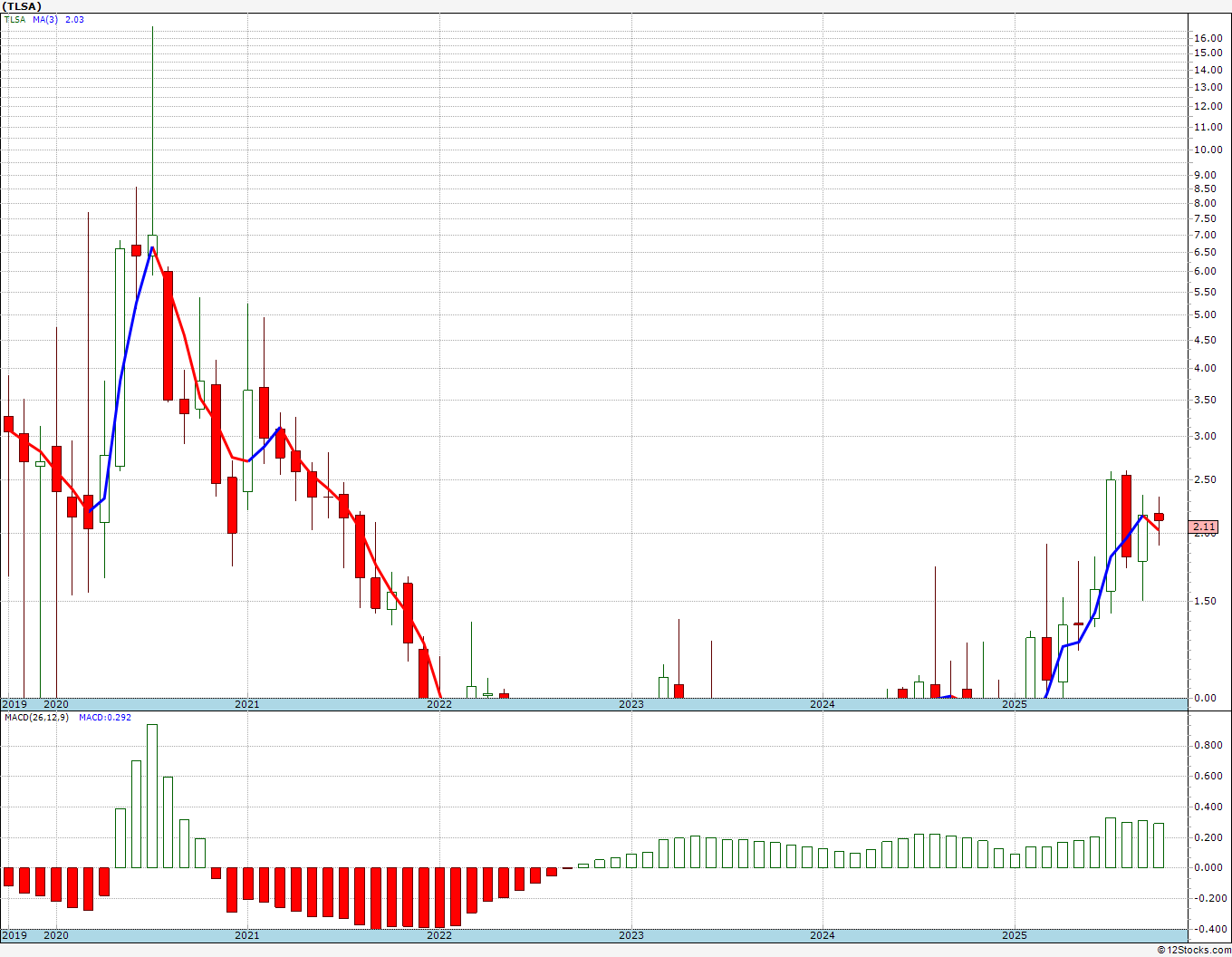Click "2025" on the price chart time axis
1232x957 pixels.
pyautogui.click(x=1015, y=704)
